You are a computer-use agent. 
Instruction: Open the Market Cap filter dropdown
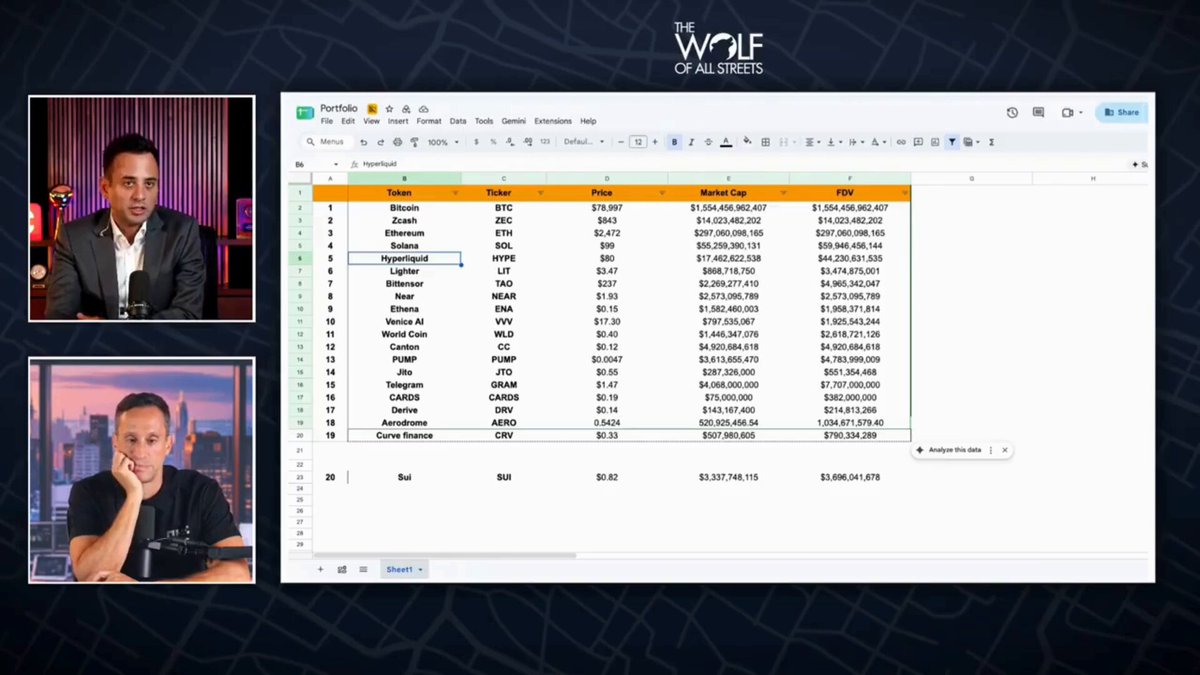783,192
